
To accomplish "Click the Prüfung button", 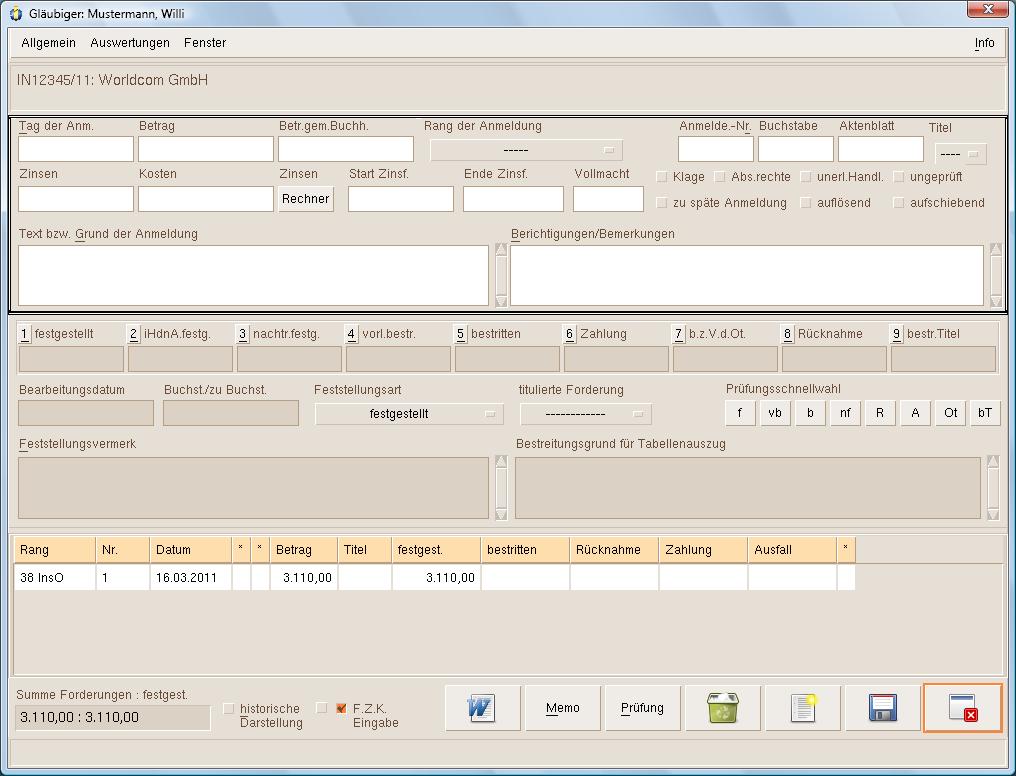I will pyautogui.click(x=642, y=707).
